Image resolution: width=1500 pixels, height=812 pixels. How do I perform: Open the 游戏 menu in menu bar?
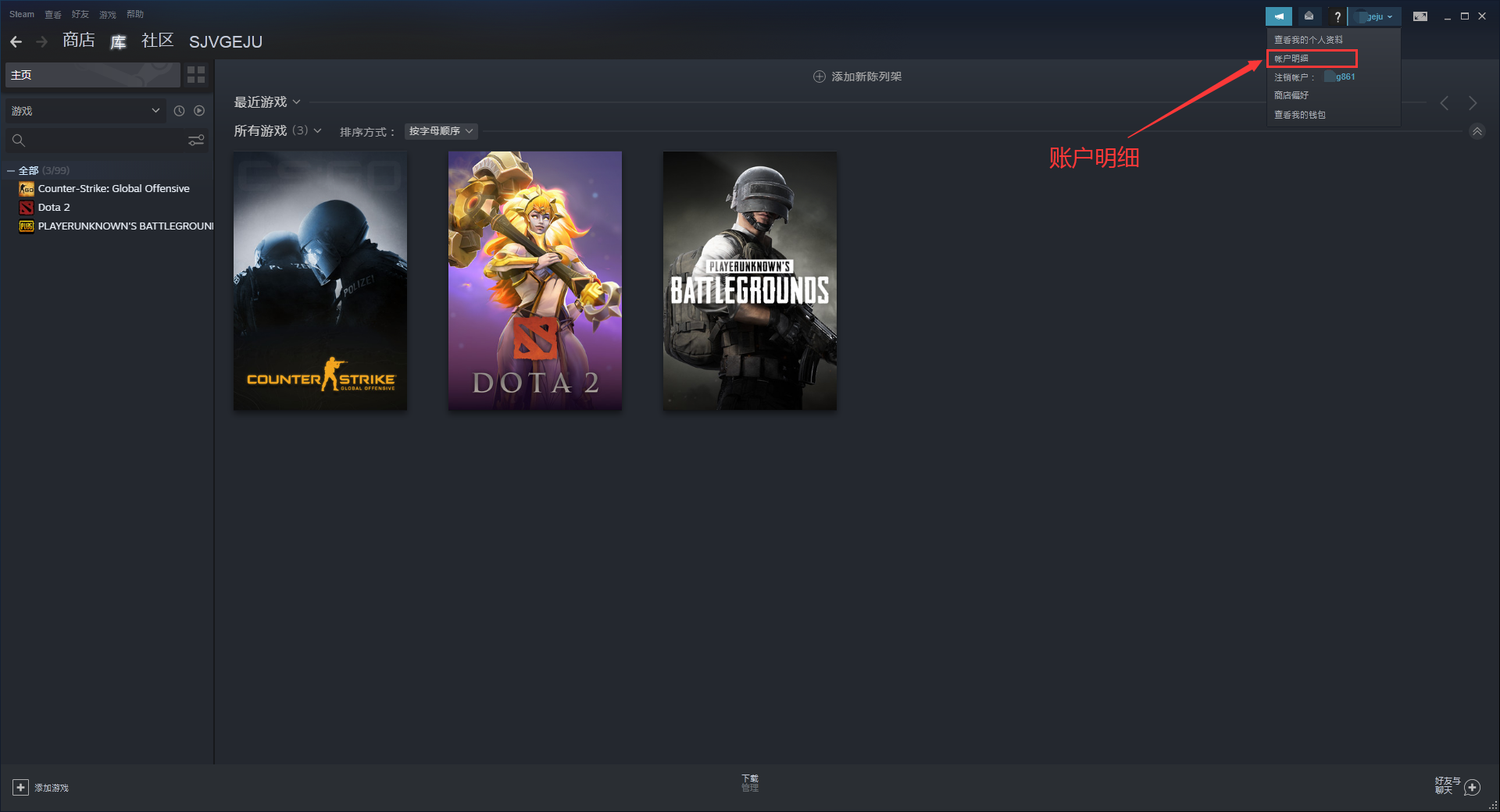pos(108,14)
